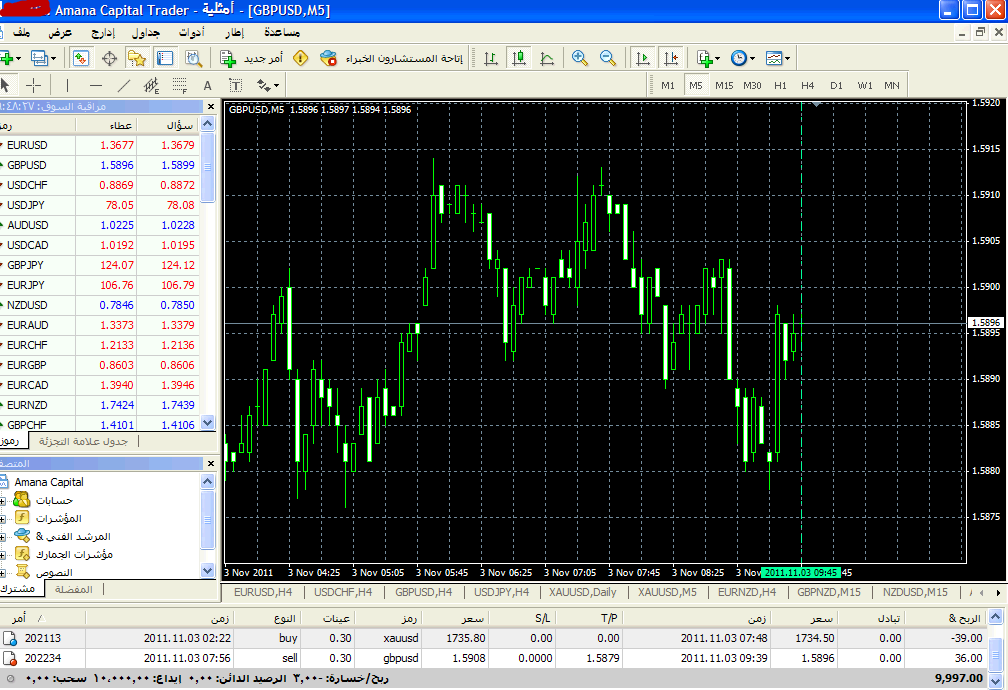This screenshot has height=690, width=1008.
Task: Expand the حسابات node in Navigator
Action: pos(5,500)
